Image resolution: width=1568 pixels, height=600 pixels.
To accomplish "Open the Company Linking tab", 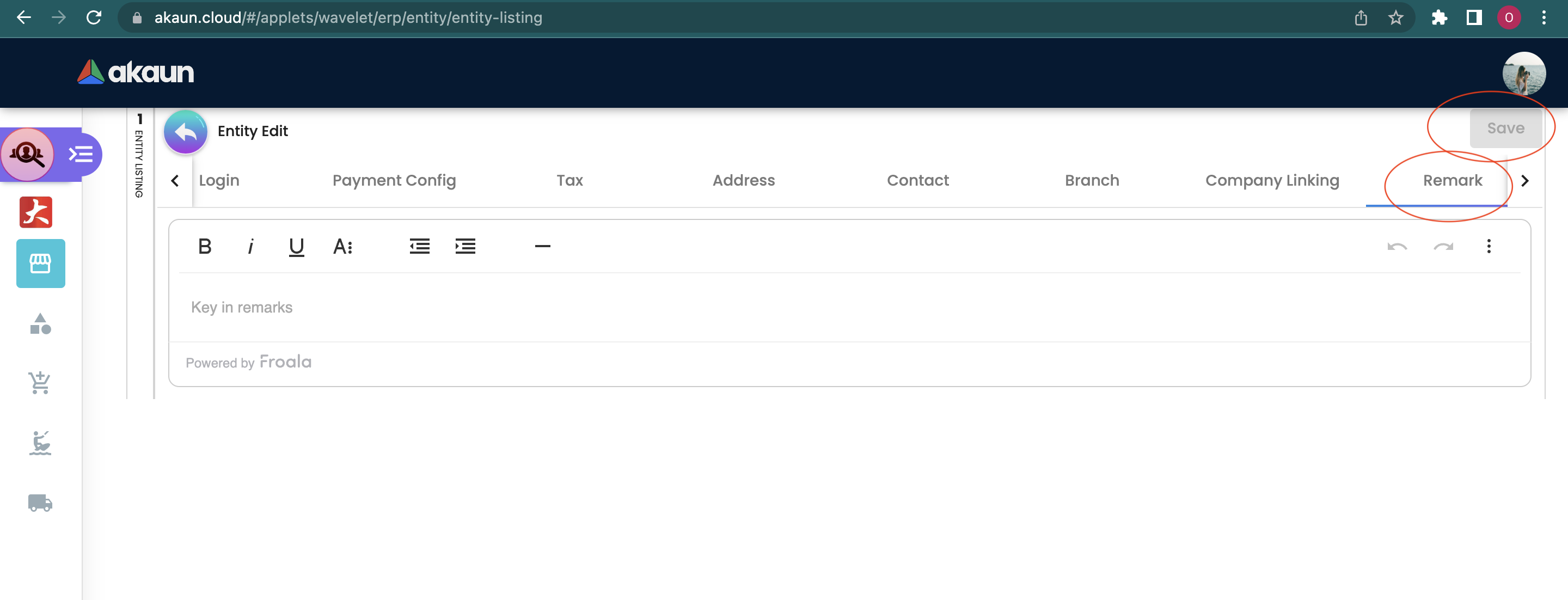I will [1272, 181].
